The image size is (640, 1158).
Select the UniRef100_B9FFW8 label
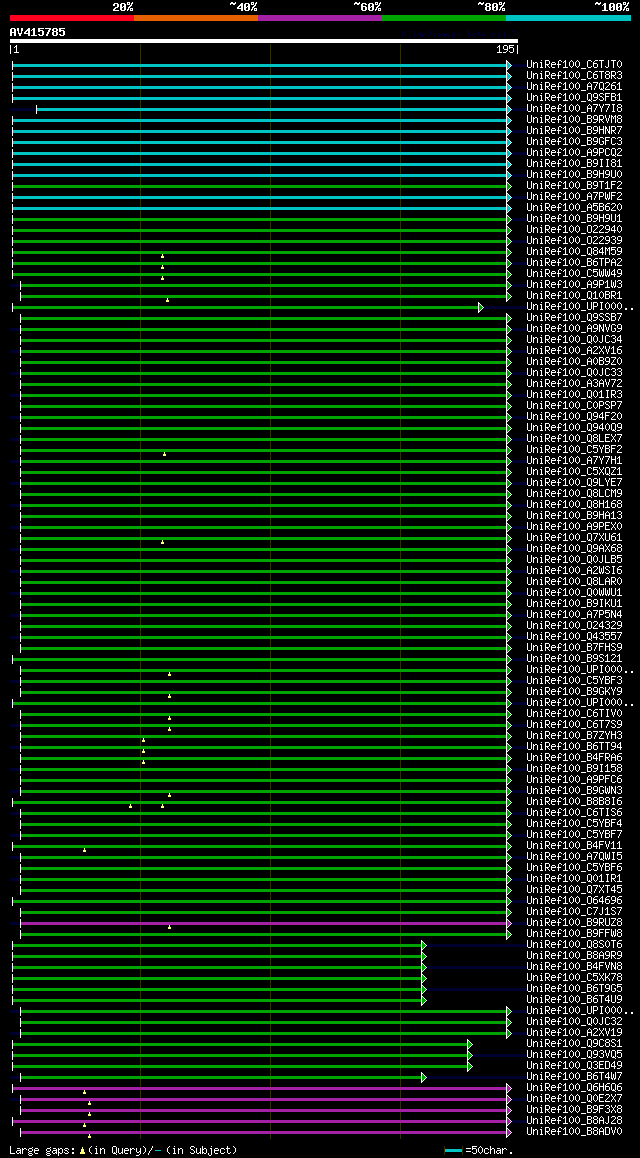(574, 933)
